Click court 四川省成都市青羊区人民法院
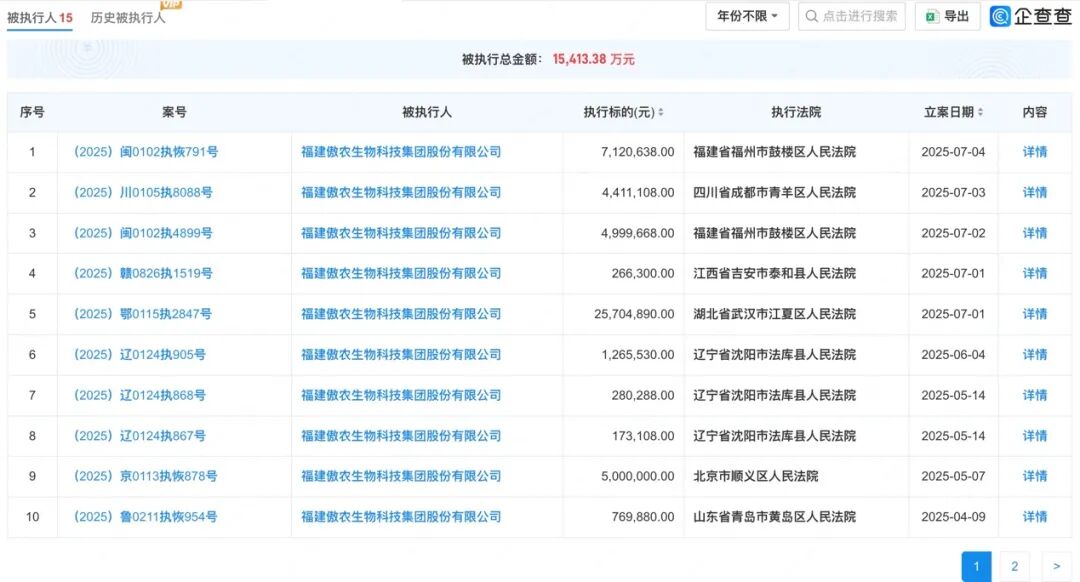1080x582 pixels. click(x=774, y=192)
